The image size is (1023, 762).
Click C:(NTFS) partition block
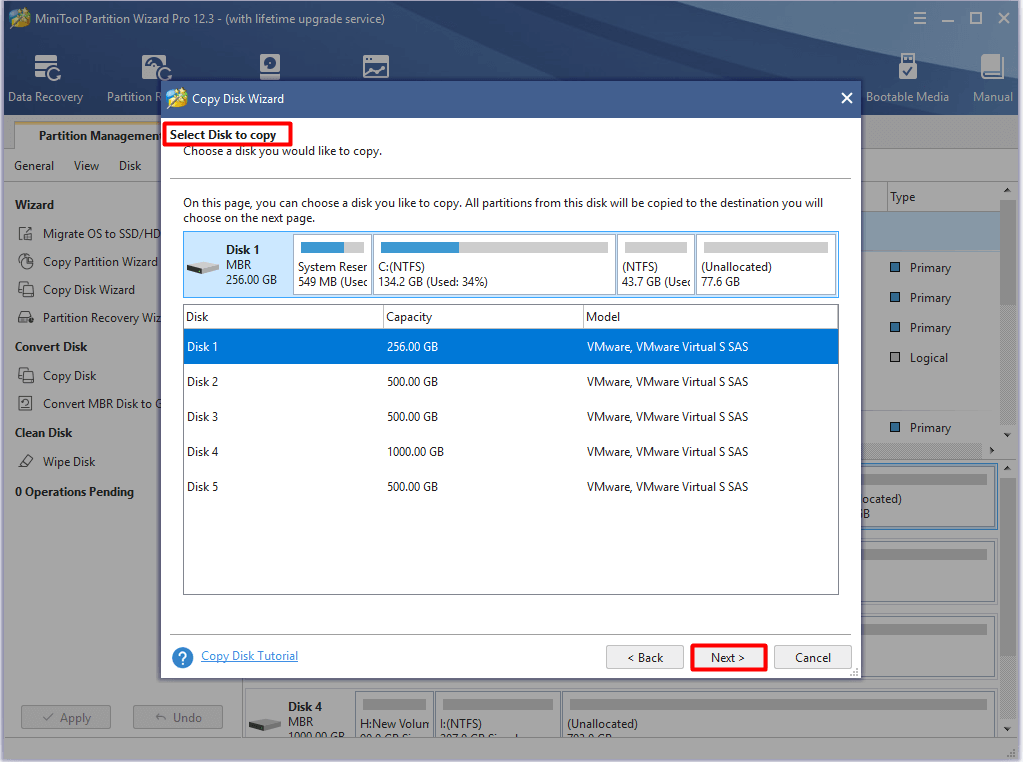pos(495,264)
